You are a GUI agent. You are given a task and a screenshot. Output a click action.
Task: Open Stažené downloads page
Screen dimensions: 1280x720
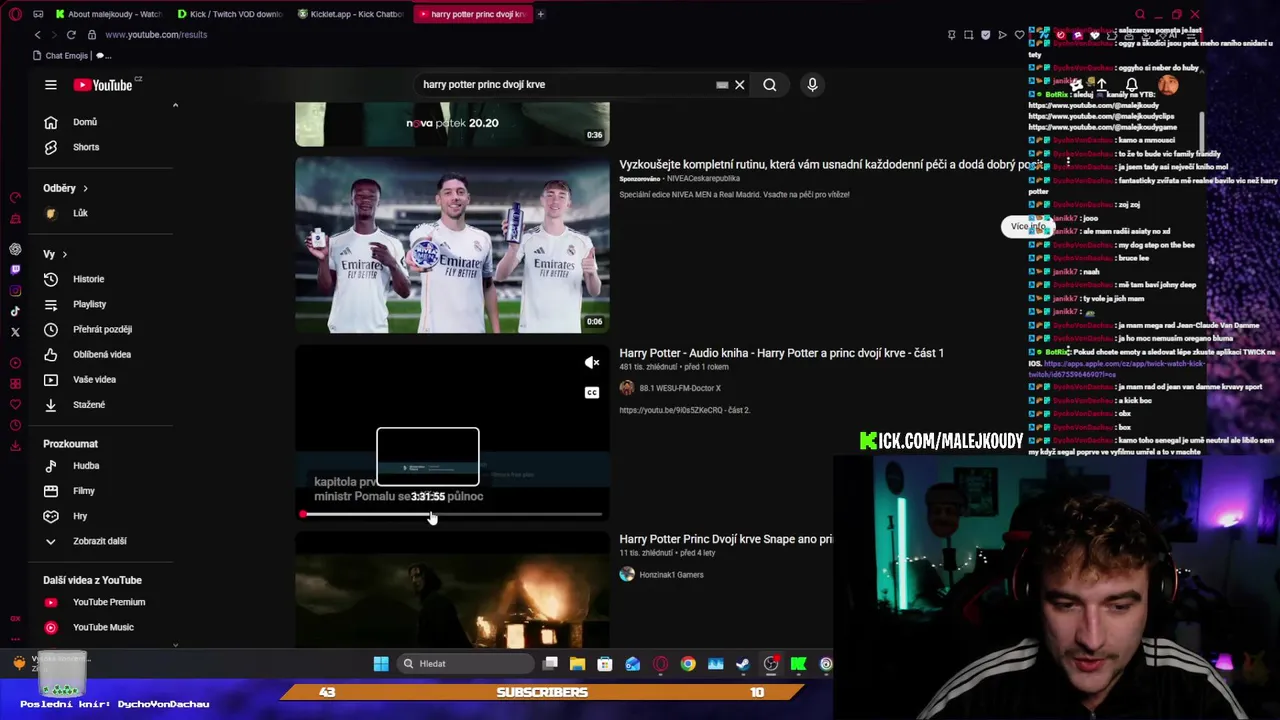89,404
